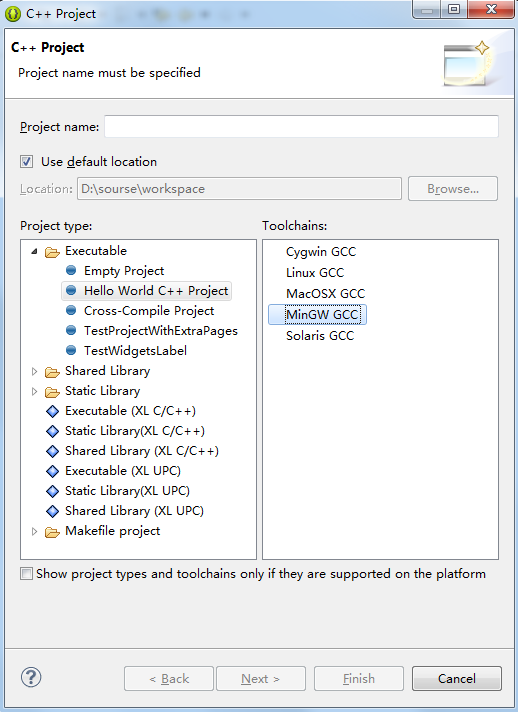518x712 pixels.
Task: Select TestWidgetsLabel project type
Action: 135,351
